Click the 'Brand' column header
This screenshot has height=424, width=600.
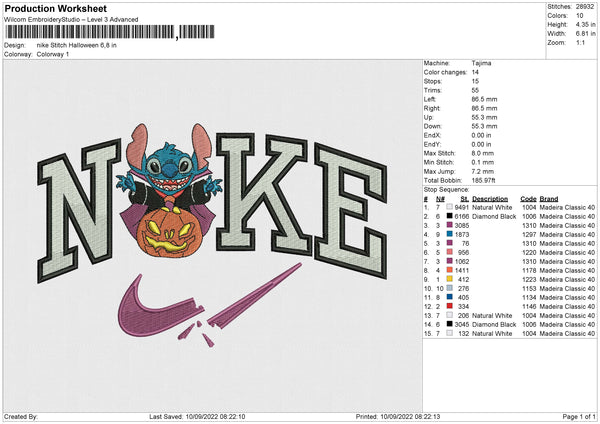point(549,199)
